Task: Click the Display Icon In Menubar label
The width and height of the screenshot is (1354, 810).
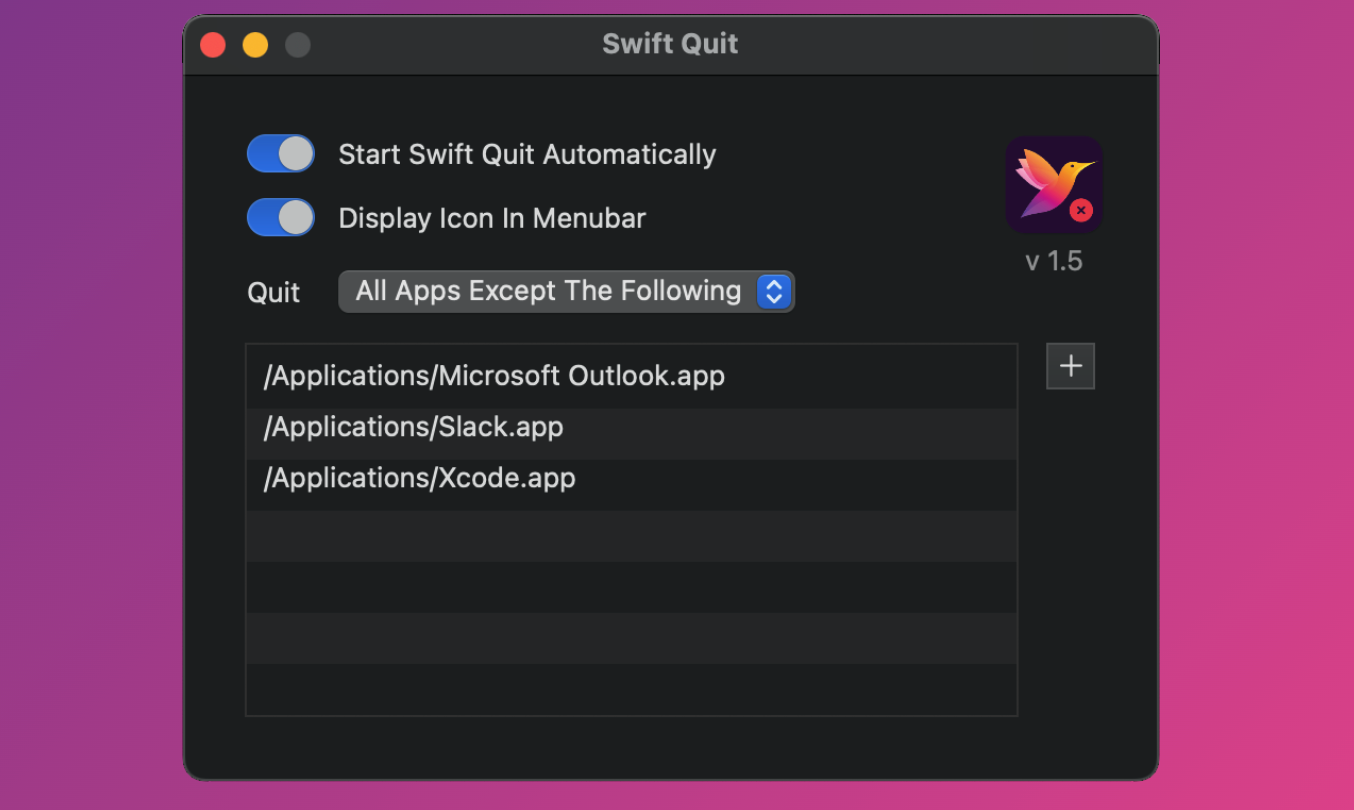Action: [x=492, y=218]
